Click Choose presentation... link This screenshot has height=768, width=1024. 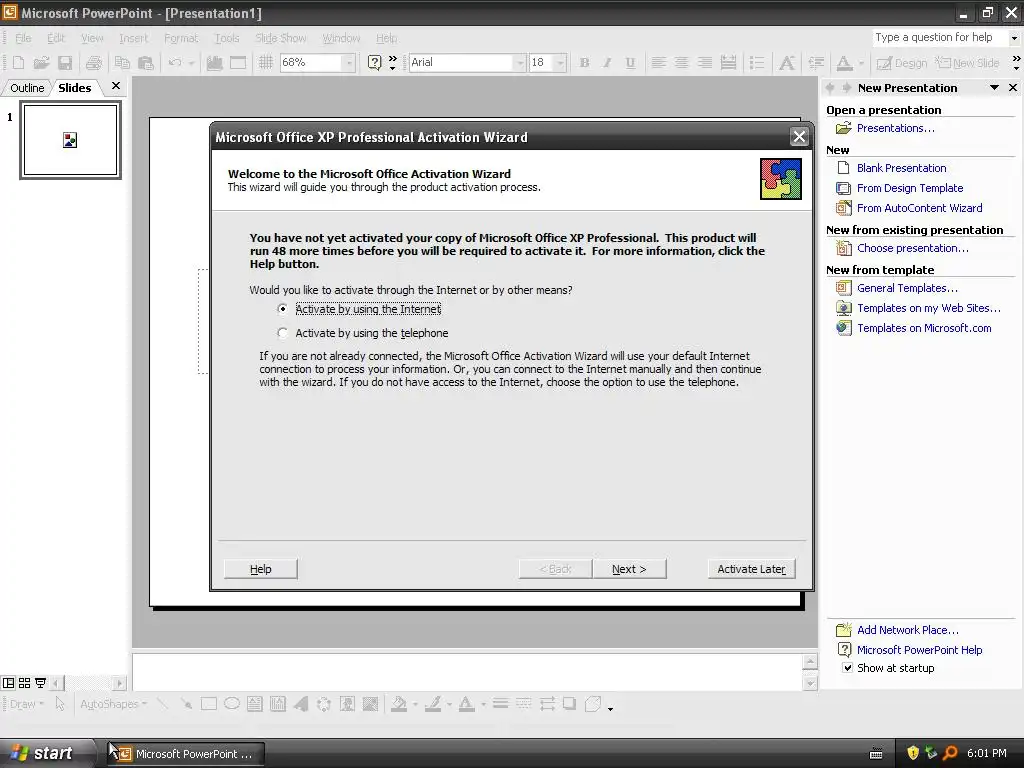(912, 248)
